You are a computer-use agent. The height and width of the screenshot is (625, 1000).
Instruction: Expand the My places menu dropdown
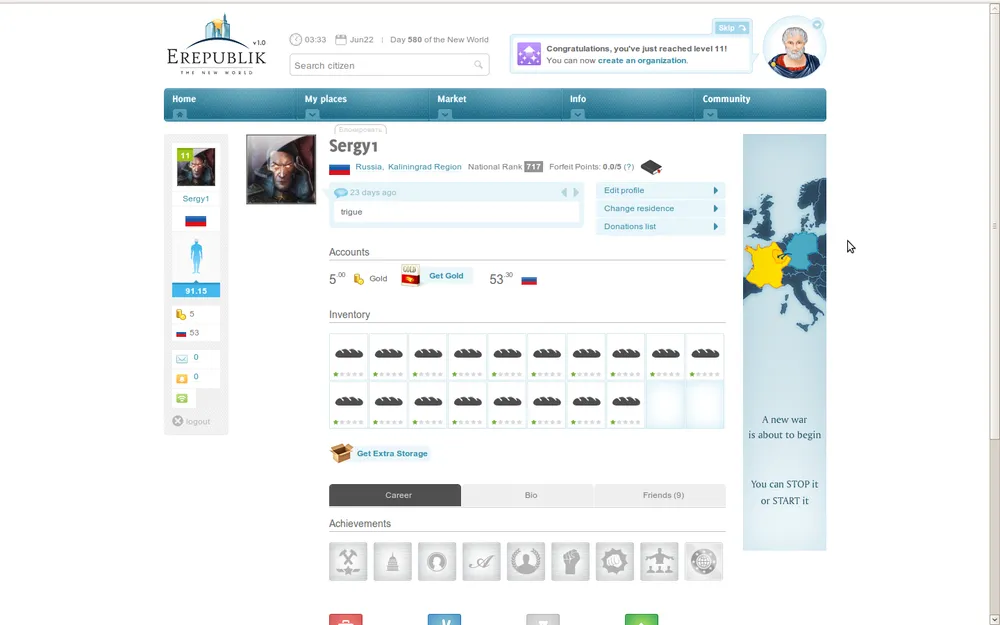(x=313, y=114)
